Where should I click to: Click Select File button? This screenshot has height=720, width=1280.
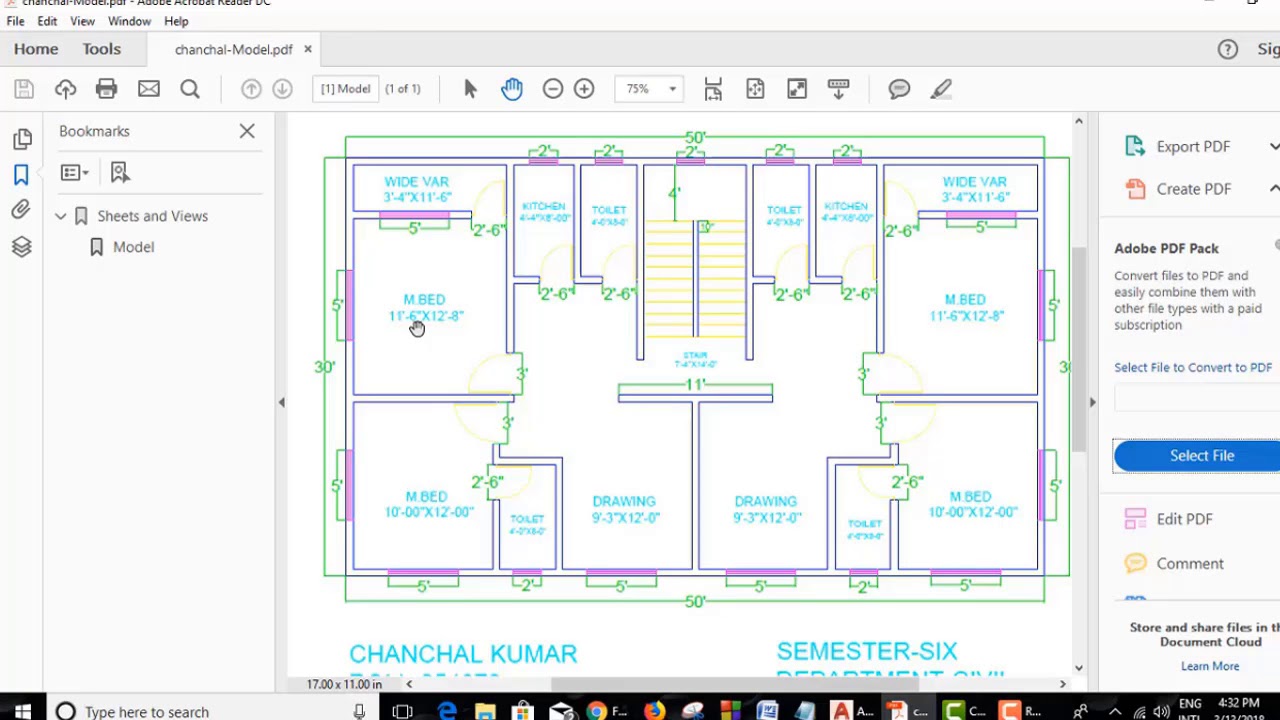1198,456
